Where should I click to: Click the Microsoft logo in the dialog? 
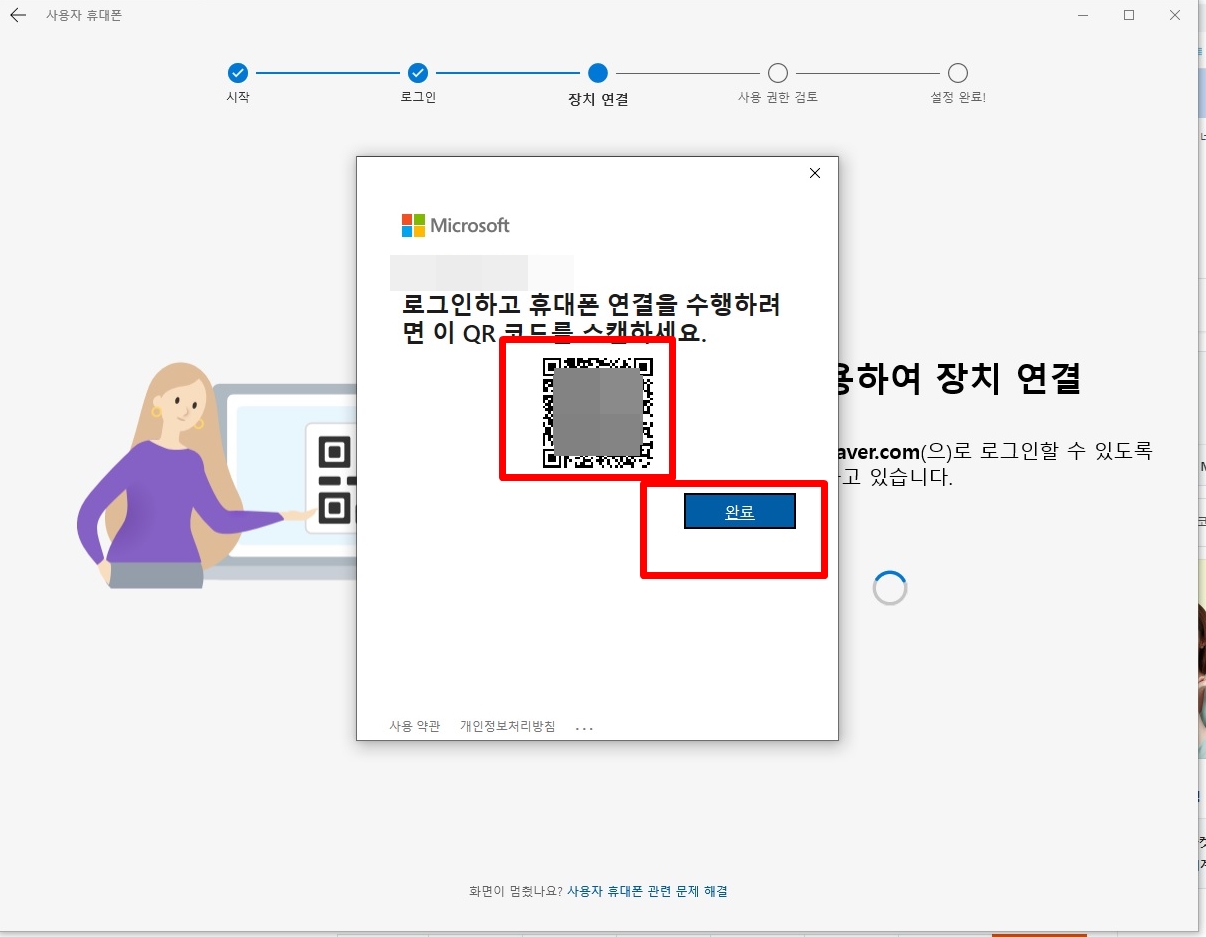pos(456,225)
